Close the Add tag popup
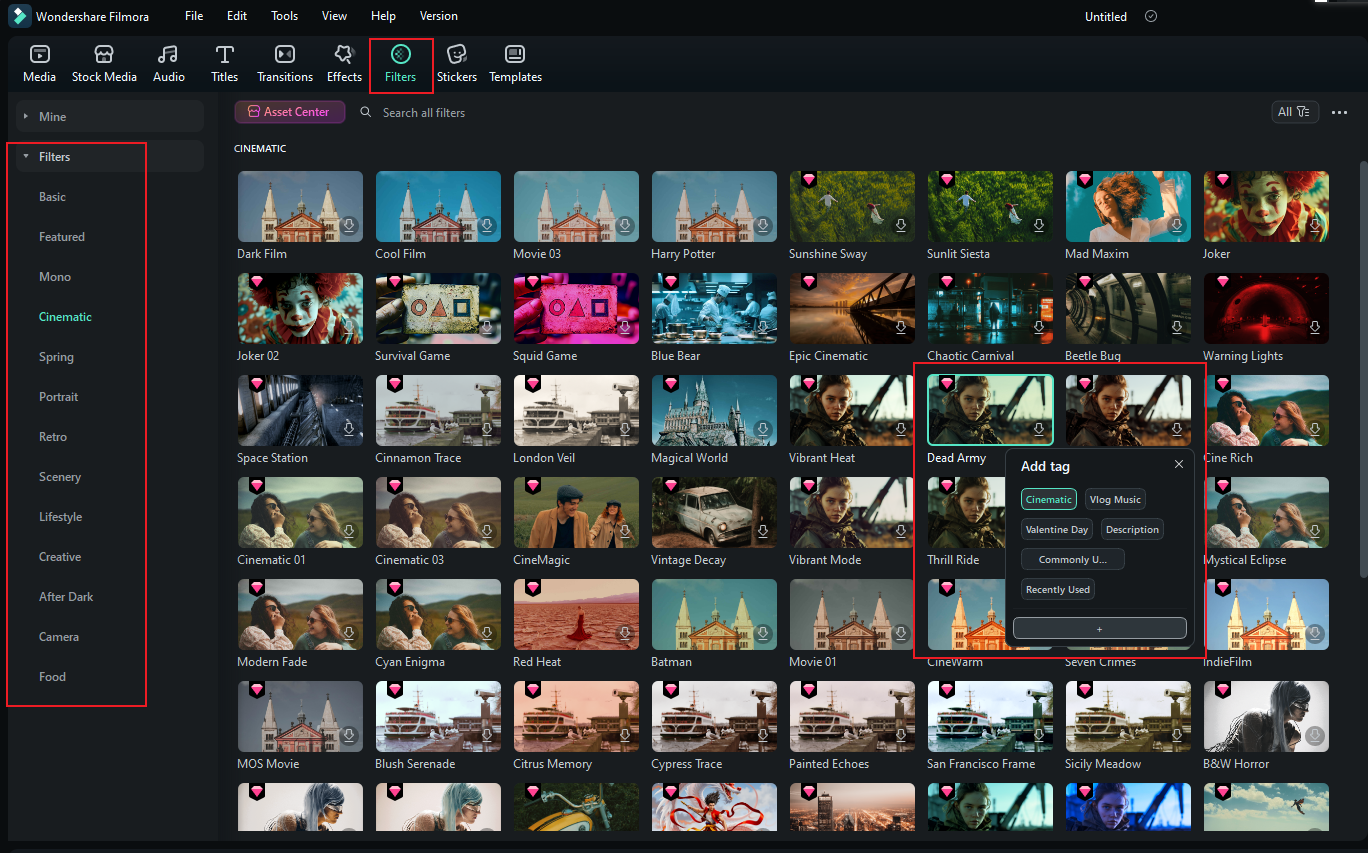The width and height of the screenshot is (1368, 853). coord(1179,464)
